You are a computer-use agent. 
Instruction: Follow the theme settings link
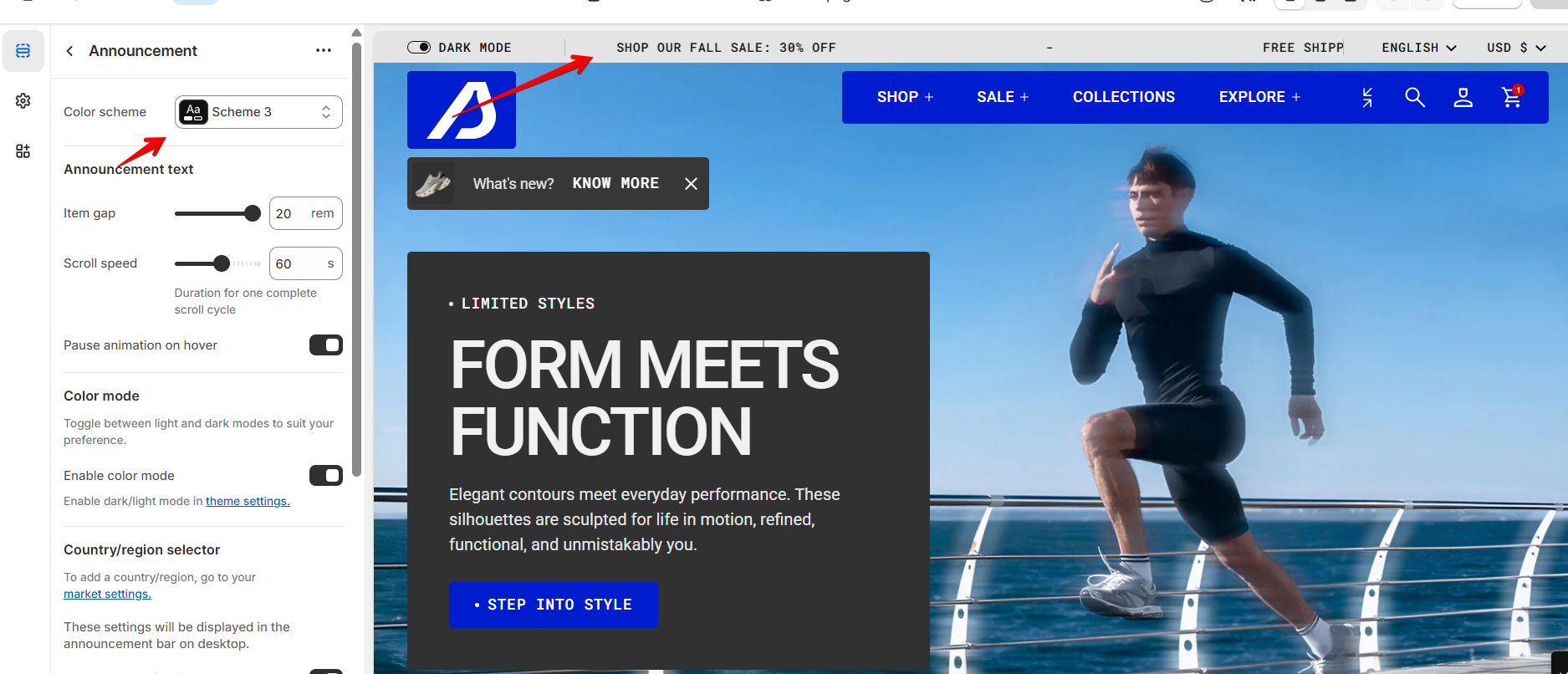248,501
